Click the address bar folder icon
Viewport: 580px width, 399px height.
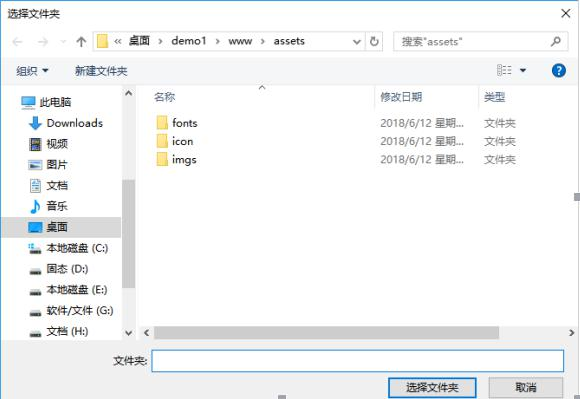[x=102, y=41]
